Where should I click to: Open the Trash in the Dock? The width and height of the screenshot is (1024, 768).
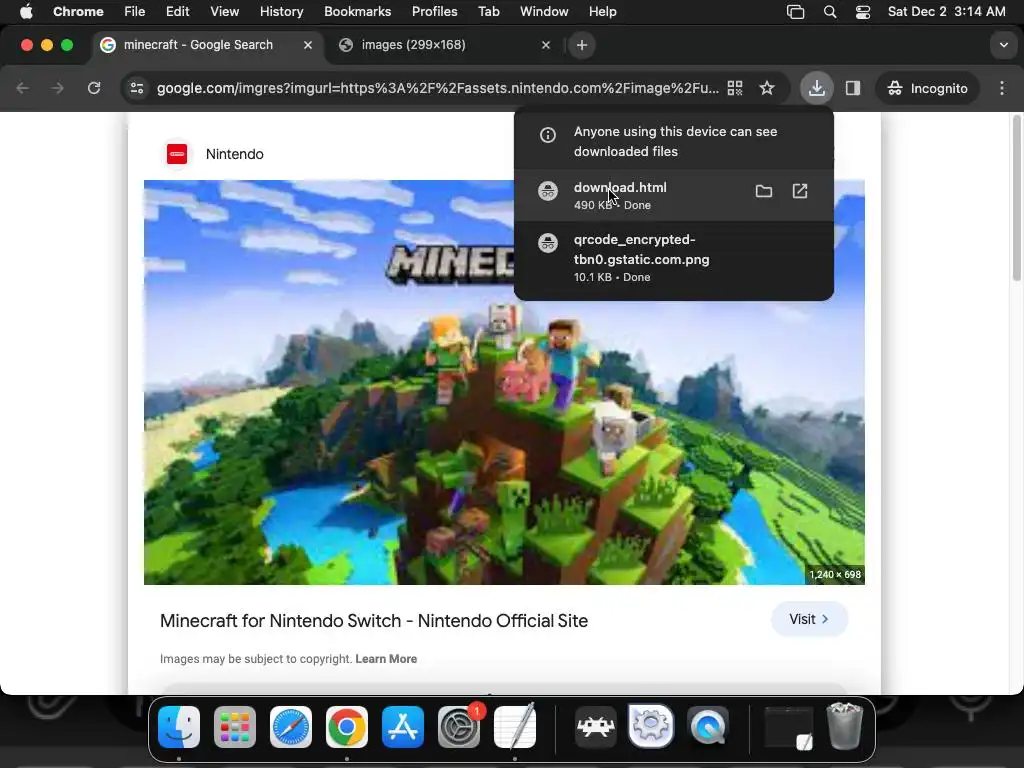(x=845, y=726)
